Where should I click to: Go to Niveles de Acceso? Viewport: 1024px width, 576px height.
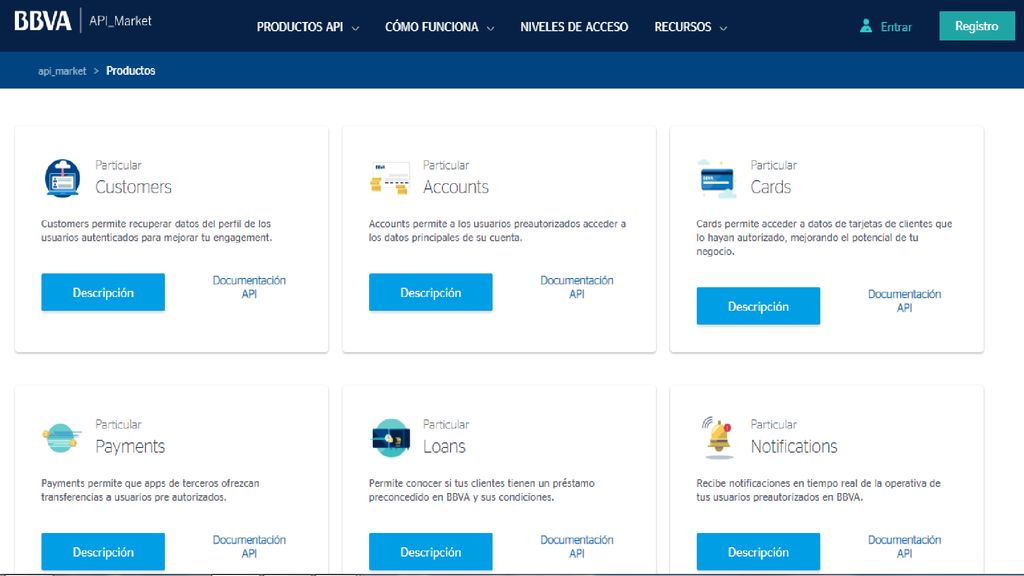coord(574,27)
